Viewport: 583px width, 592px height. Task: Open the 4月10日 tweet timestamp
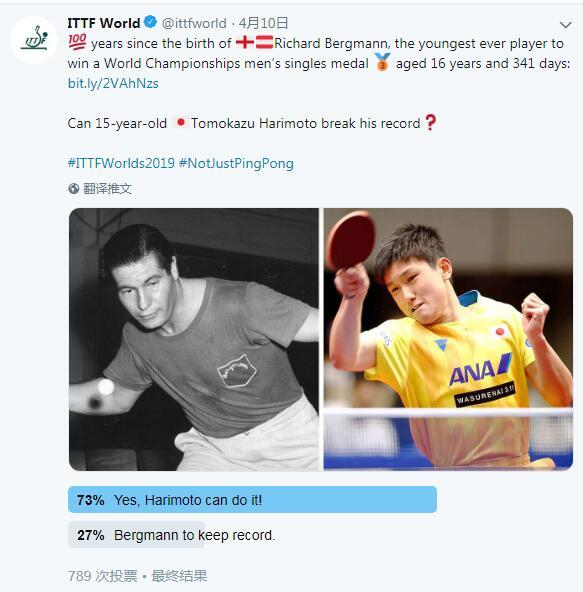pos(263,23)
